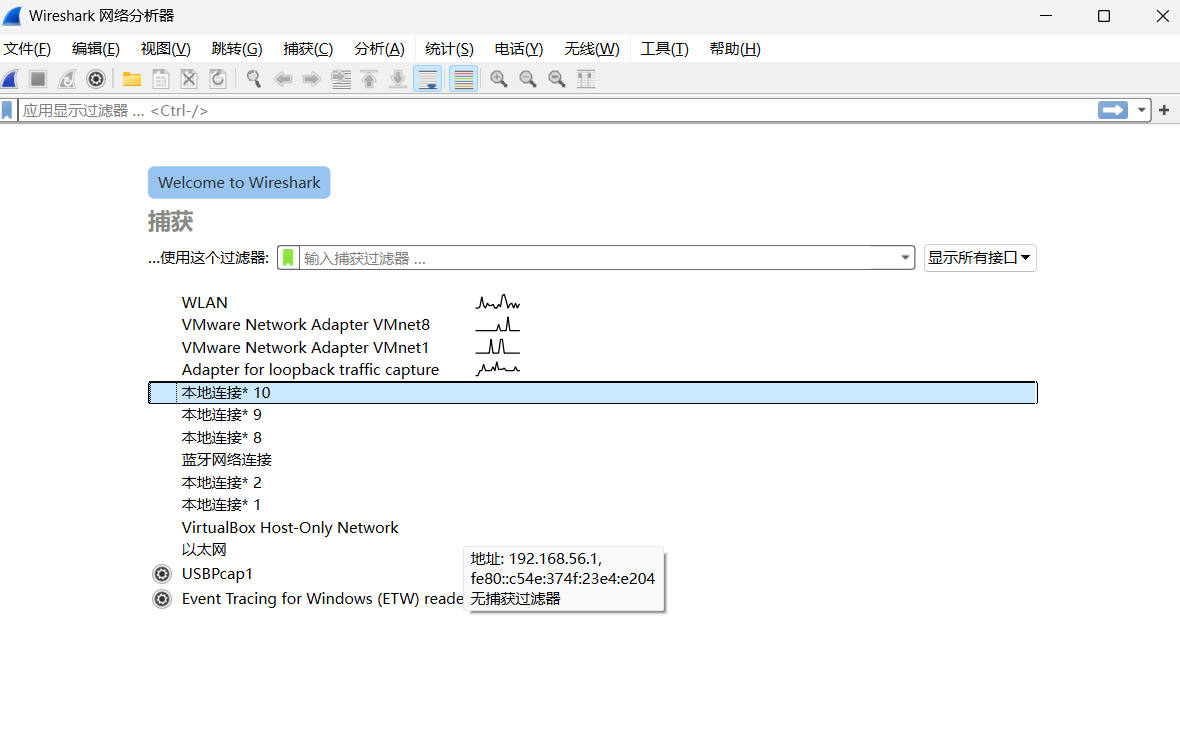Screen dimensions: 1180x730
Task: Click the display filter input field
Action: coord(557,111)
